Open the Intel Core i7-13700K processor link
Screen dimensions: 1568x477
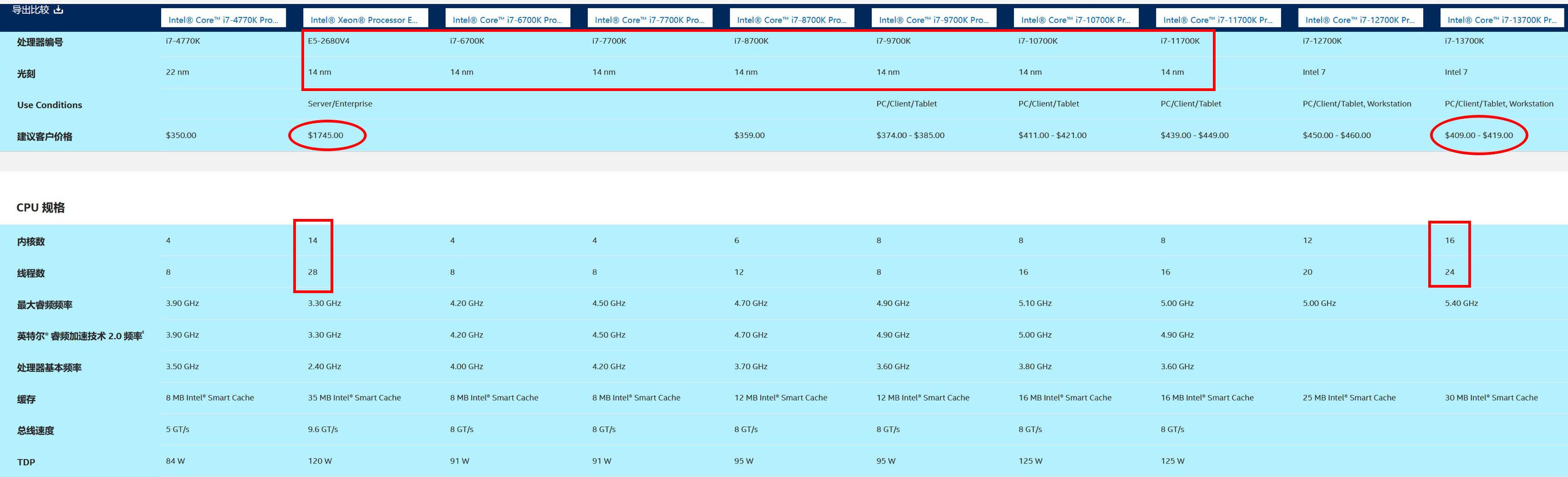(x=1502, y=20)
